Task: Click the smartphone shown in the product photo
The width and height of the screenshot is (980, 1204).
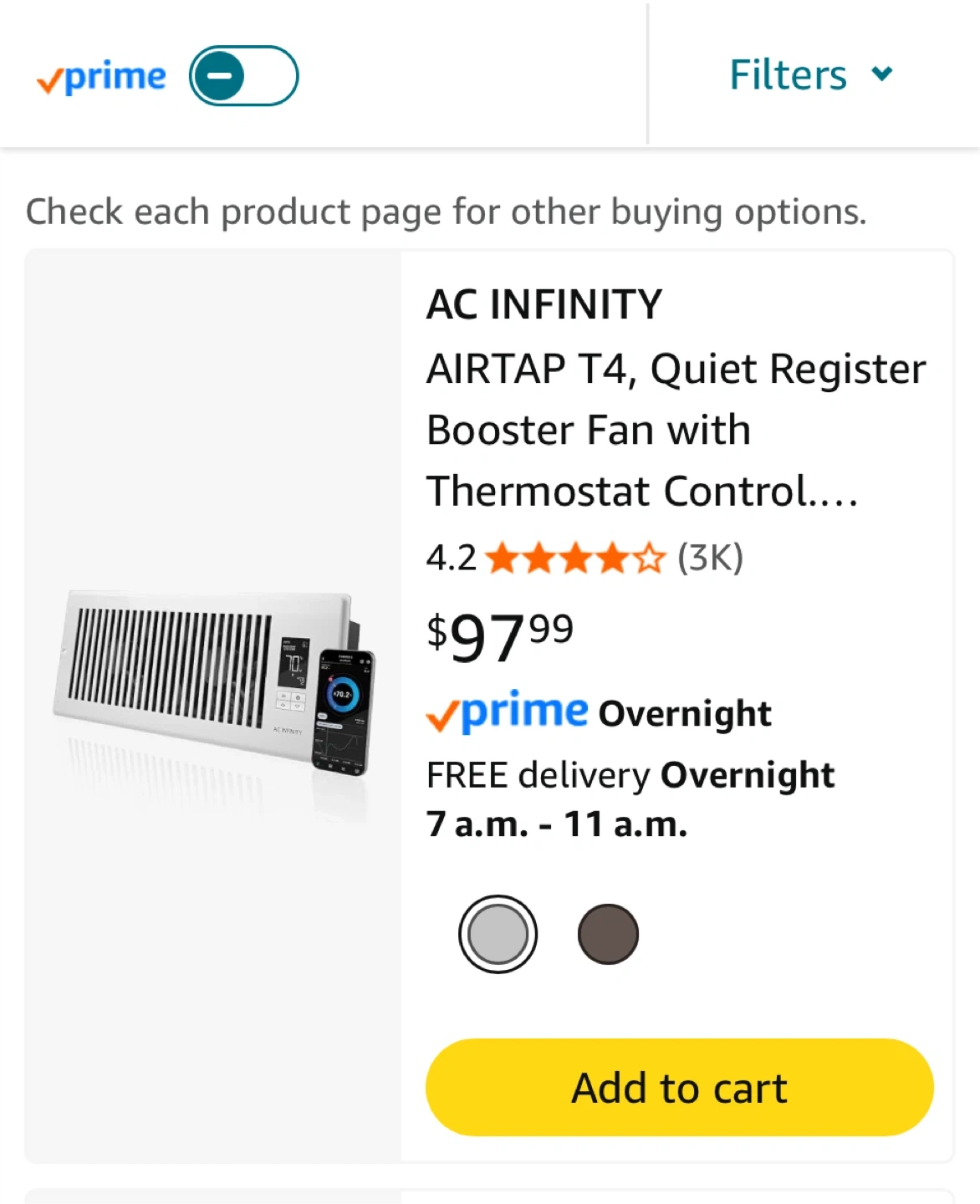Action: click(x=344, y=712)
